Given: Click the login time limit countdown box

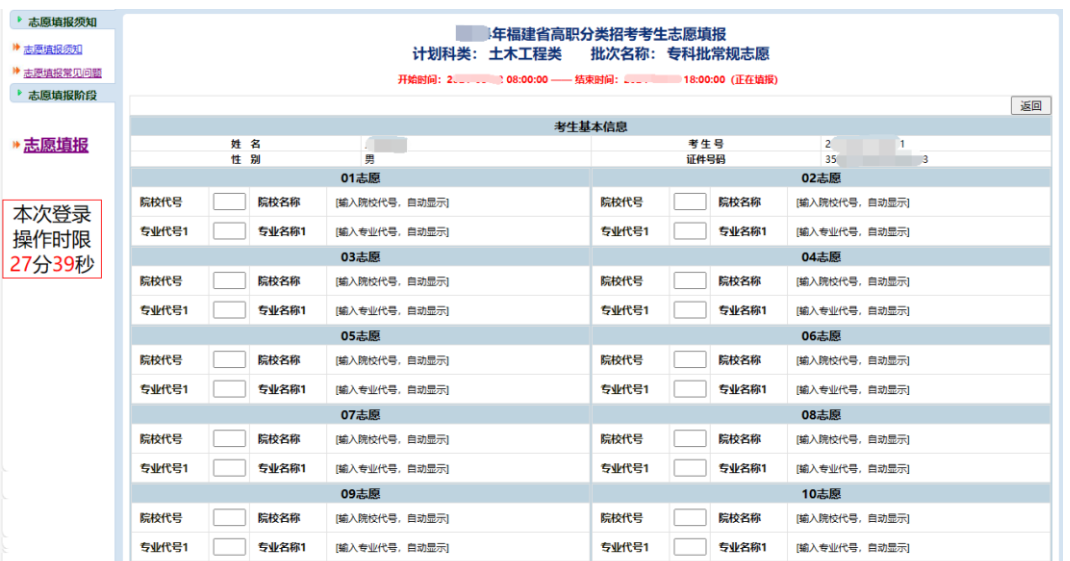Looking at the screenshot, I should pyautogui.click(x=51, y=239).
